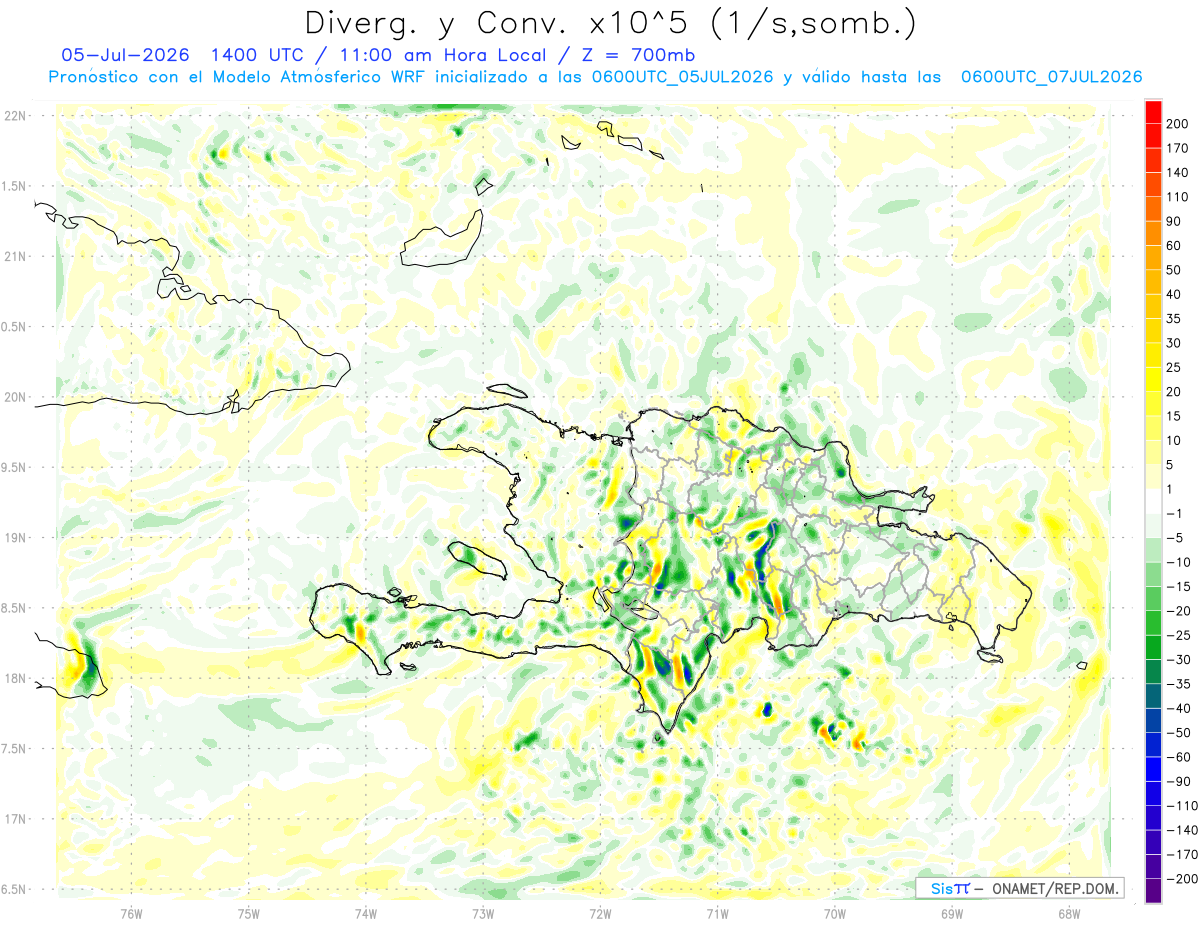
Task: Click the positive '35' color scale label
Action: point(1174,319)
